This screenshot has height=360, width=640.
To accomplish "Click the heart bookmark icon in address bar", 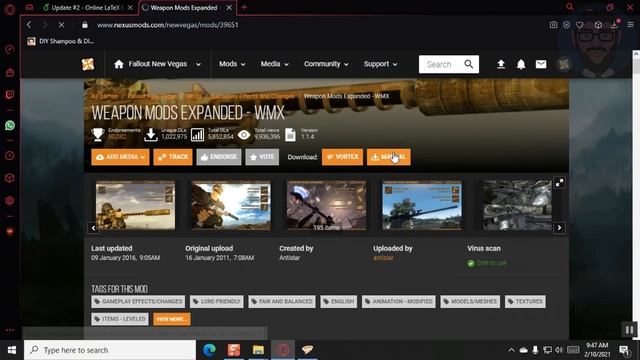I will point(580,25).
